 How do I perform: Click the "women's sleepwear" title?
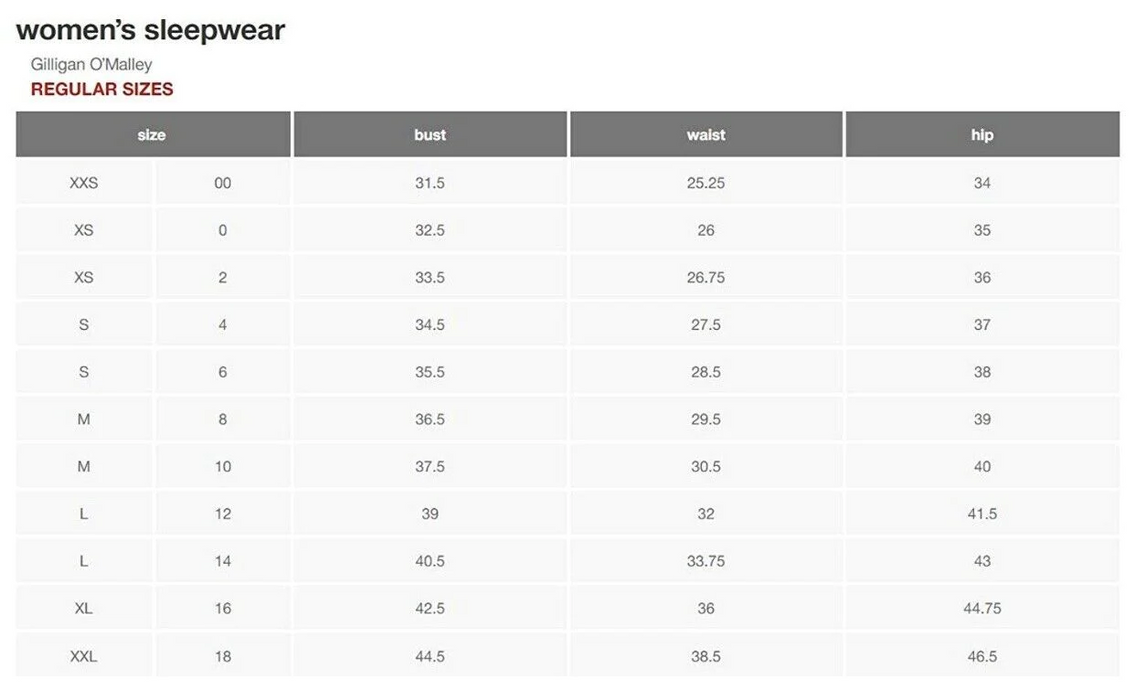[150, 30]
